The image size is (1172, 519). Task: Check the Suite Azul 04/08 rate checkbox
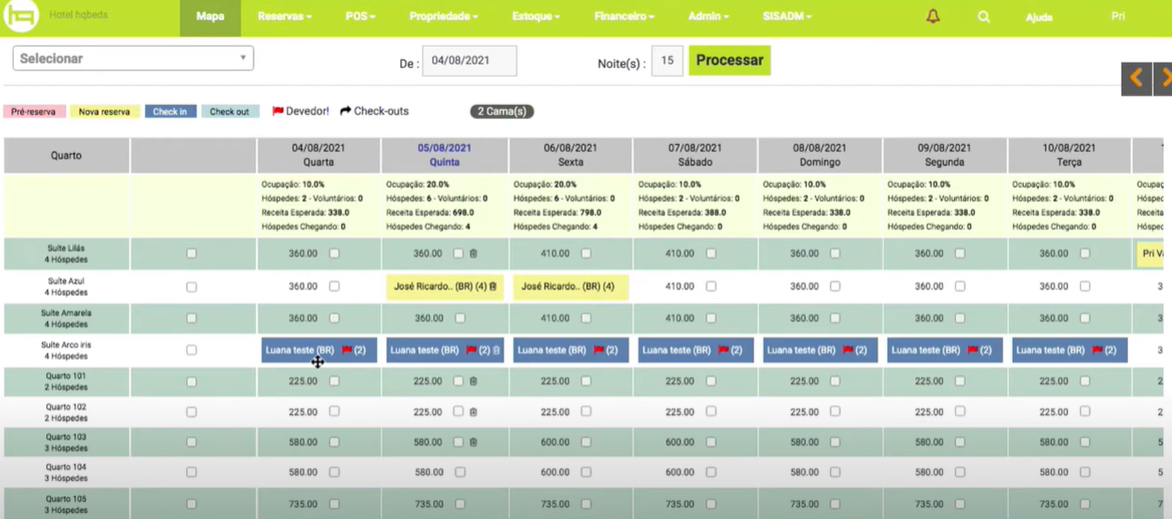334,286
